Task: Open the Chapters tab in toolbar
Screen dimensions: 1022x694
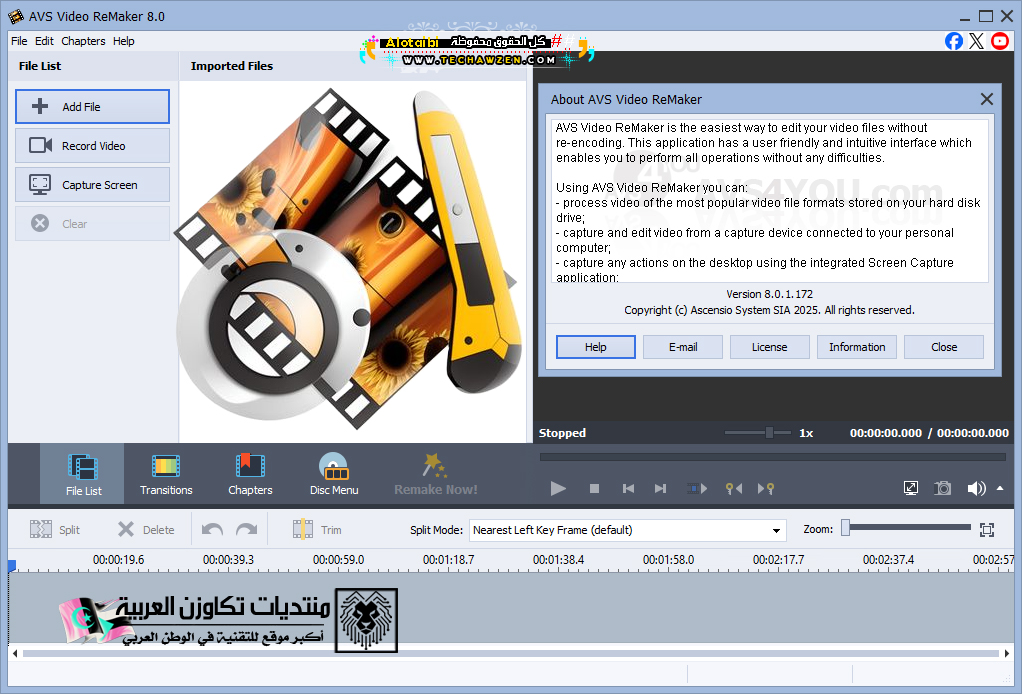Action: coord(250,474)
